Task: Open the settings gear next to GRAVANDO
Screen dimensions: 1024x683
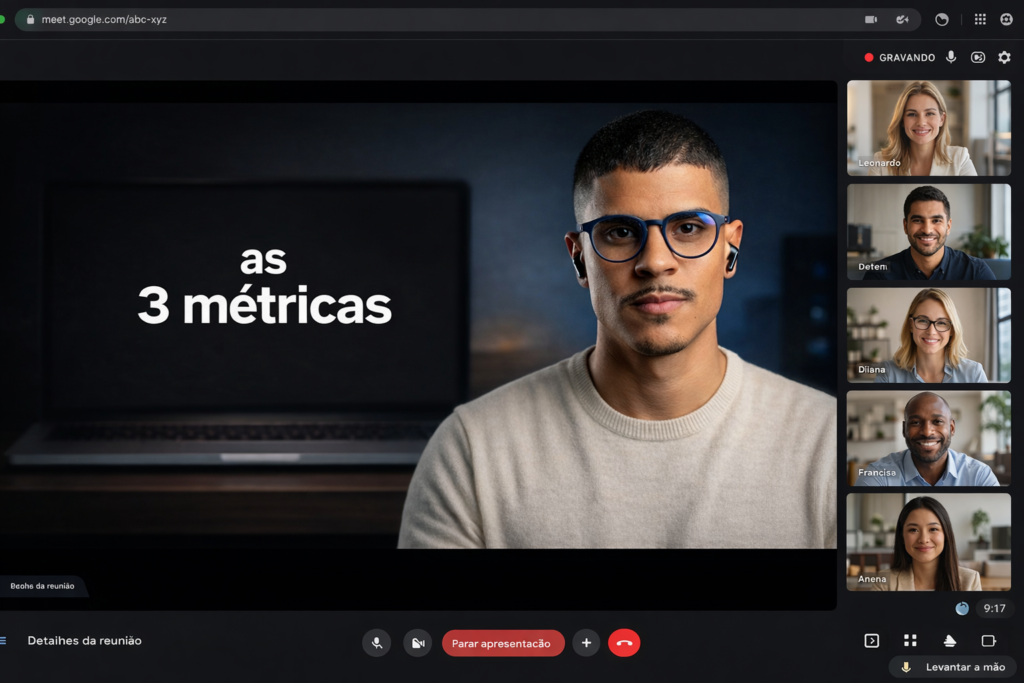Action: [1004, 58]
